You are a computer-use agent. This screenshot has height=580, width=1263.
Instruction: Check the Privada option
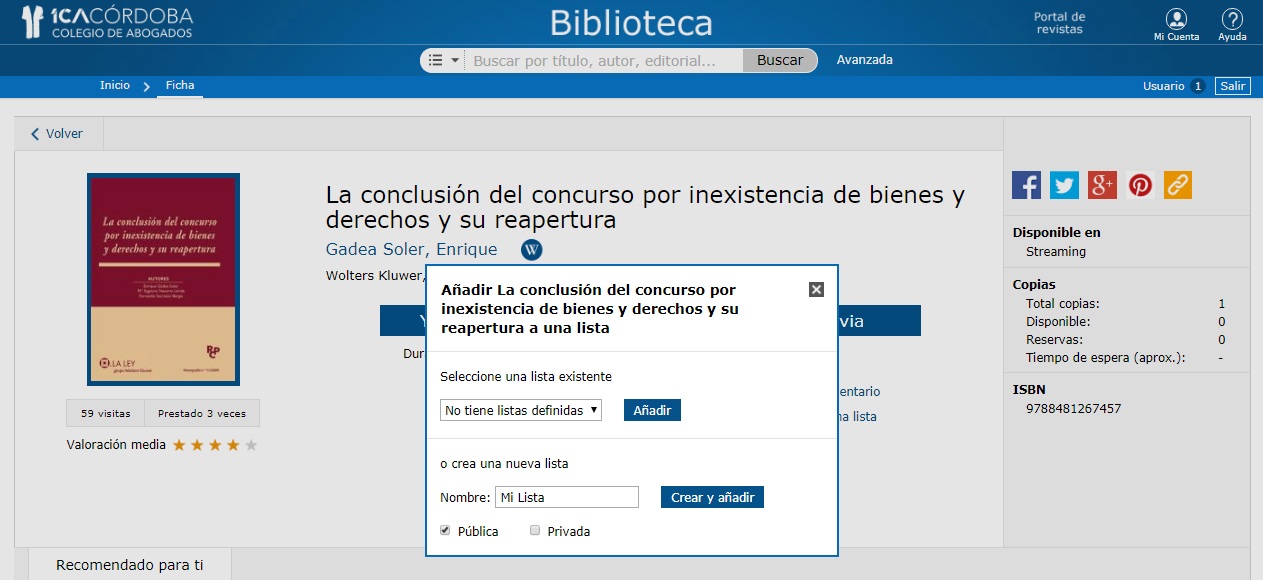pos(535,530)
